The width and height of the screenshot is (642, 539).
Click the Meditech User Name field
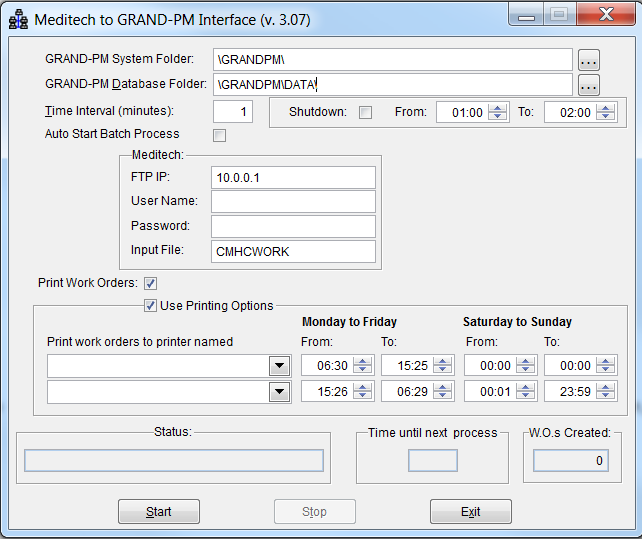coord(293,202)
